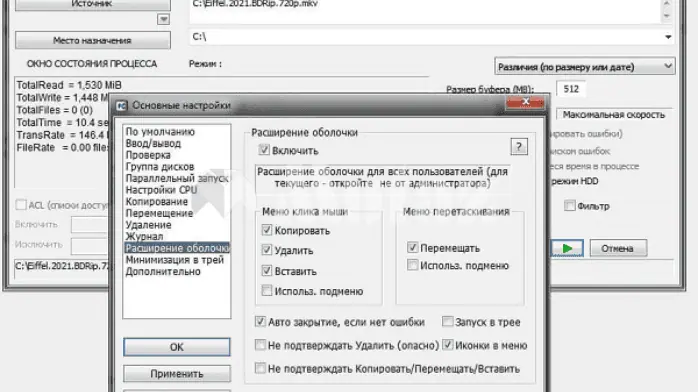Uncheck the Копировать checkbox

pos(267,230)
